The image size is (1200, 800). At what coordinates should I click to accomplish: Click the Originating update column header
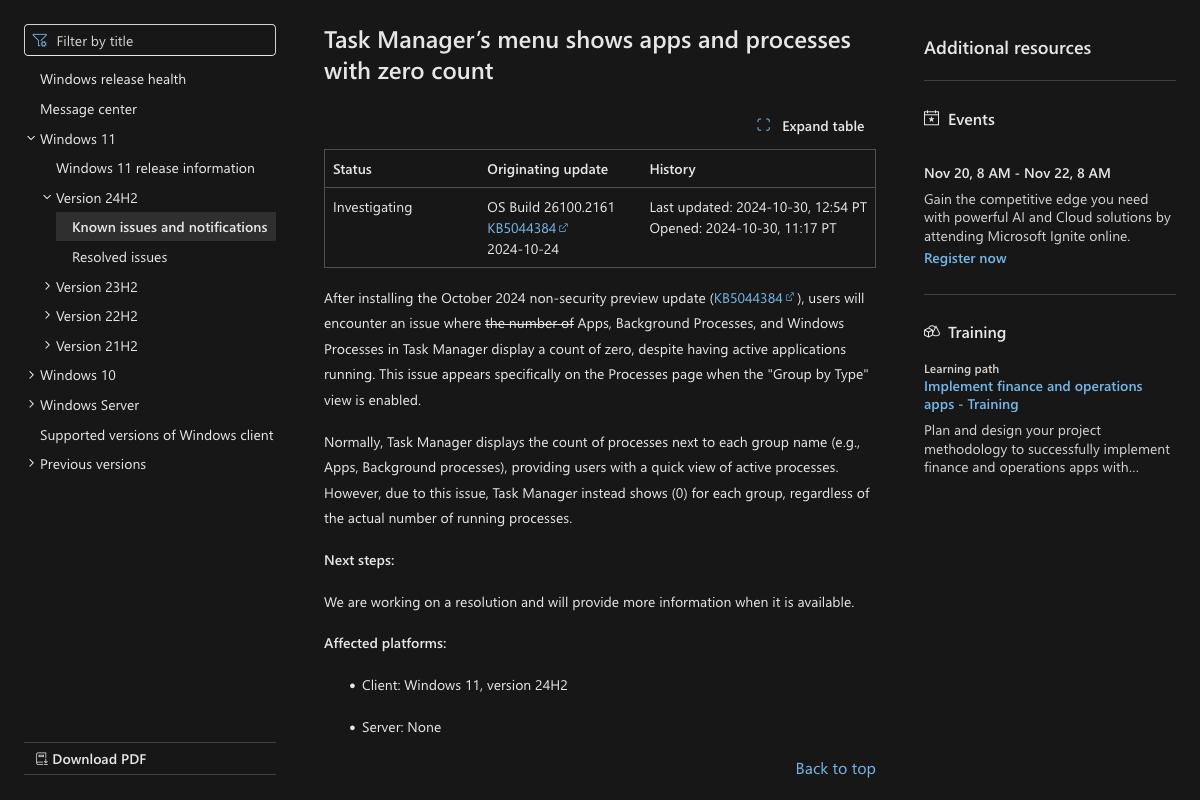[547, 169]
